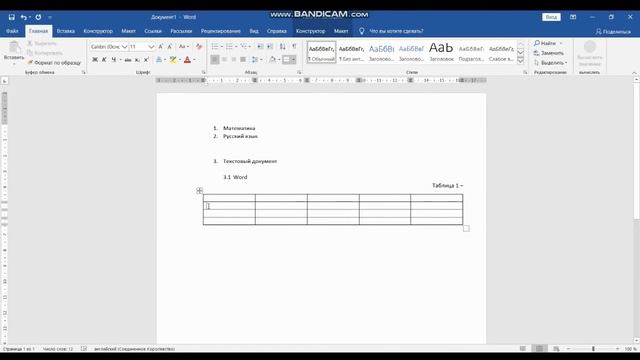Toggle Italic (К) formatting

pyautogui.click(x=104, y=60)
